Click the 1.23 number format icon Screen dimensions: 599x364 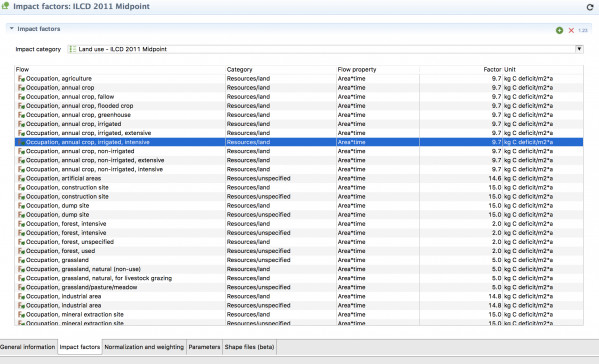tap(583, 30)
